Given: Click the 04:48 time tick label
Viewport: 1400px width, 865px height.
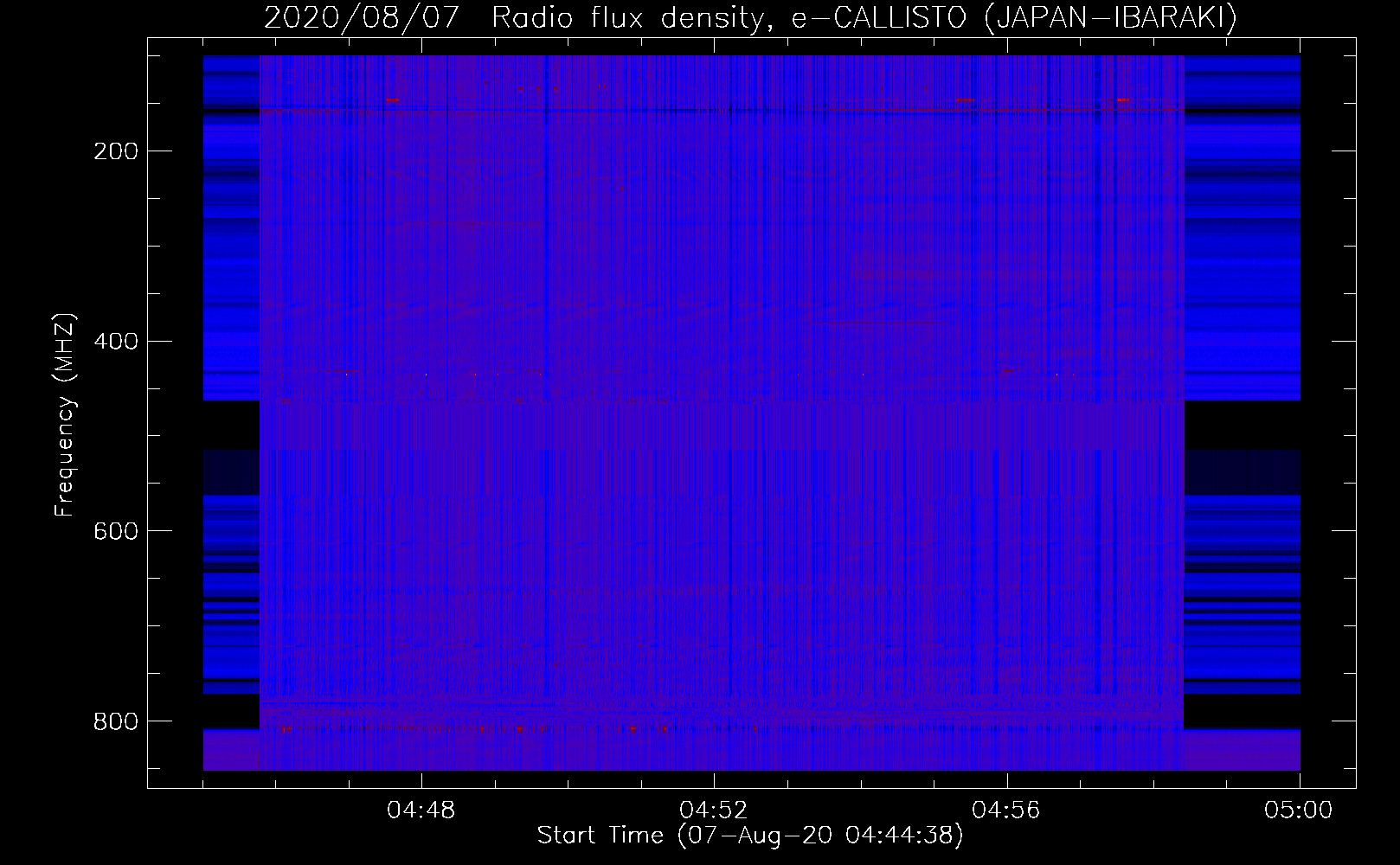Looking at the screenshot, I should pyautogui.click(x=421, y=811).
